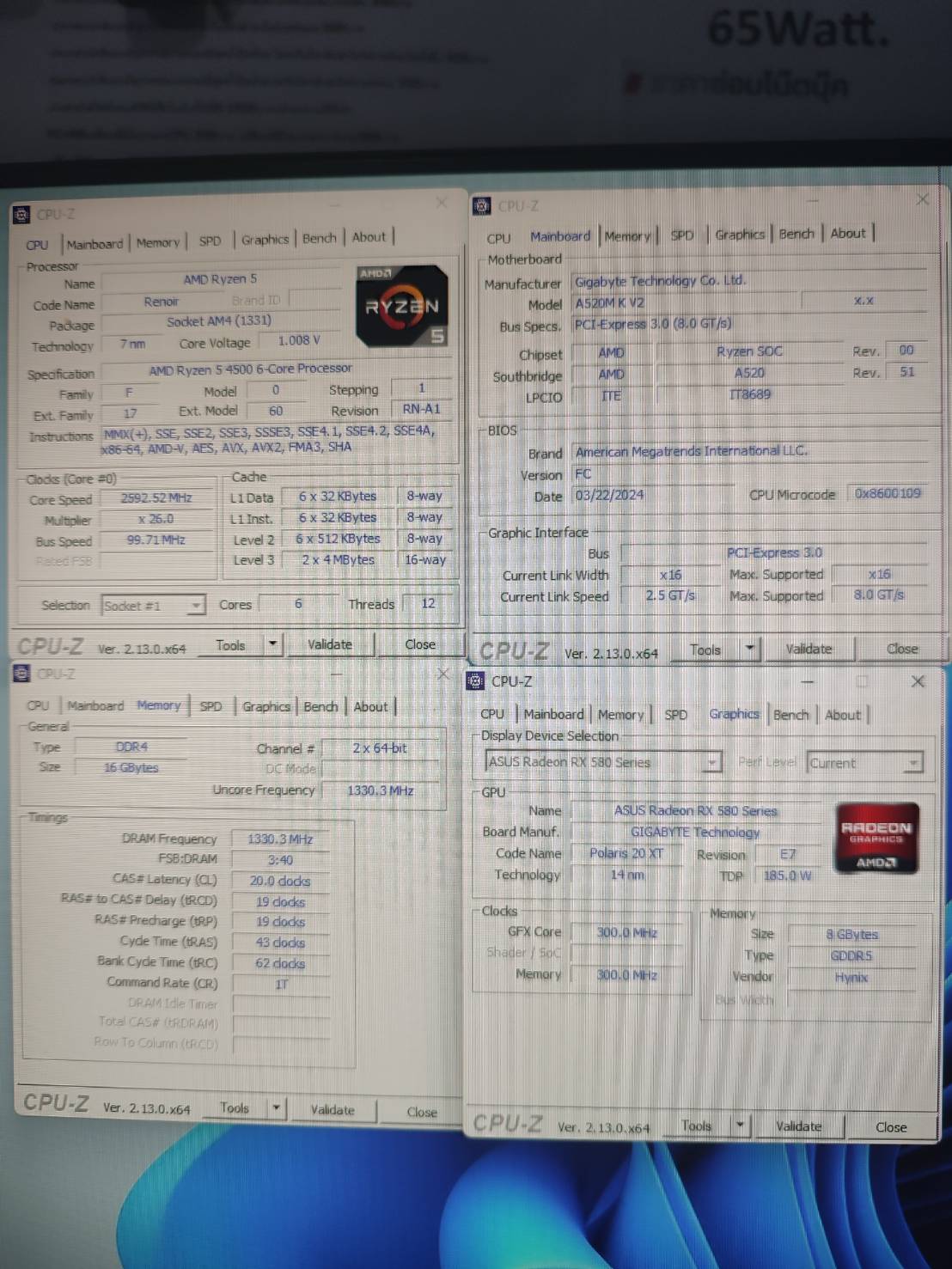Expand the Tools arrow in the processor window
Image resolution: width=952 pixels, height=1269 pixels.
point(273,644)
